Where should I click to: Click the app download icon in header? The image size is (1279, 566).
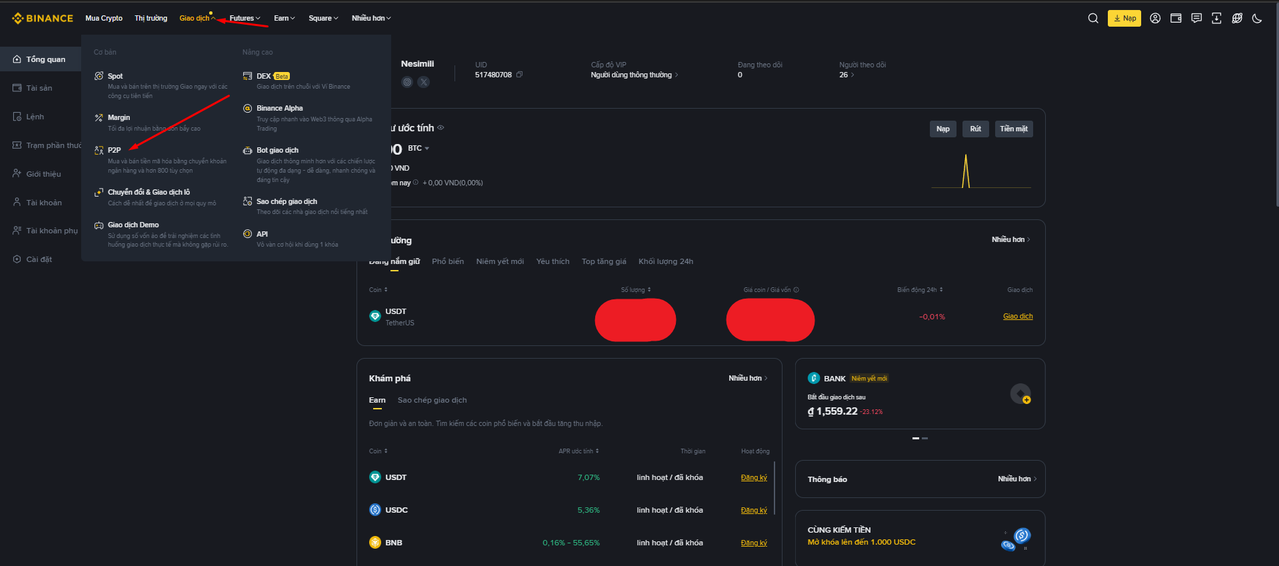point(1217,18)
